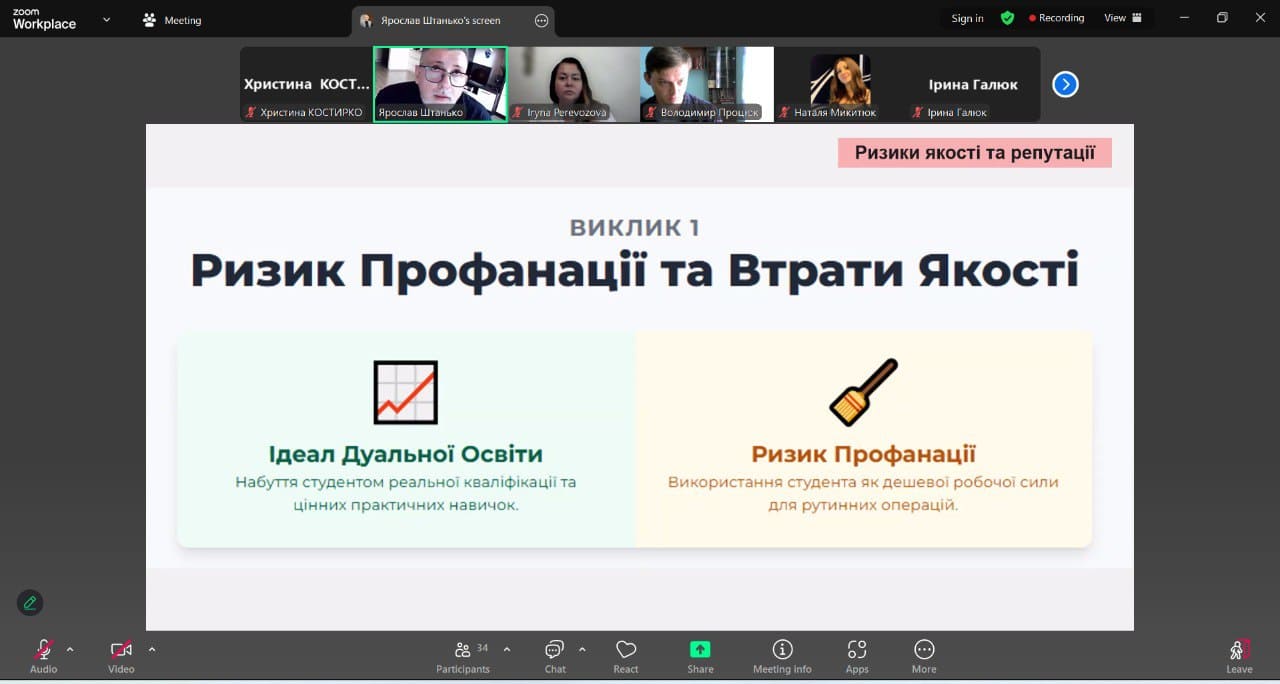This screenshot has height=684, width=1280.
Task: Open Meeting info
Action: (x=782, y=656)
